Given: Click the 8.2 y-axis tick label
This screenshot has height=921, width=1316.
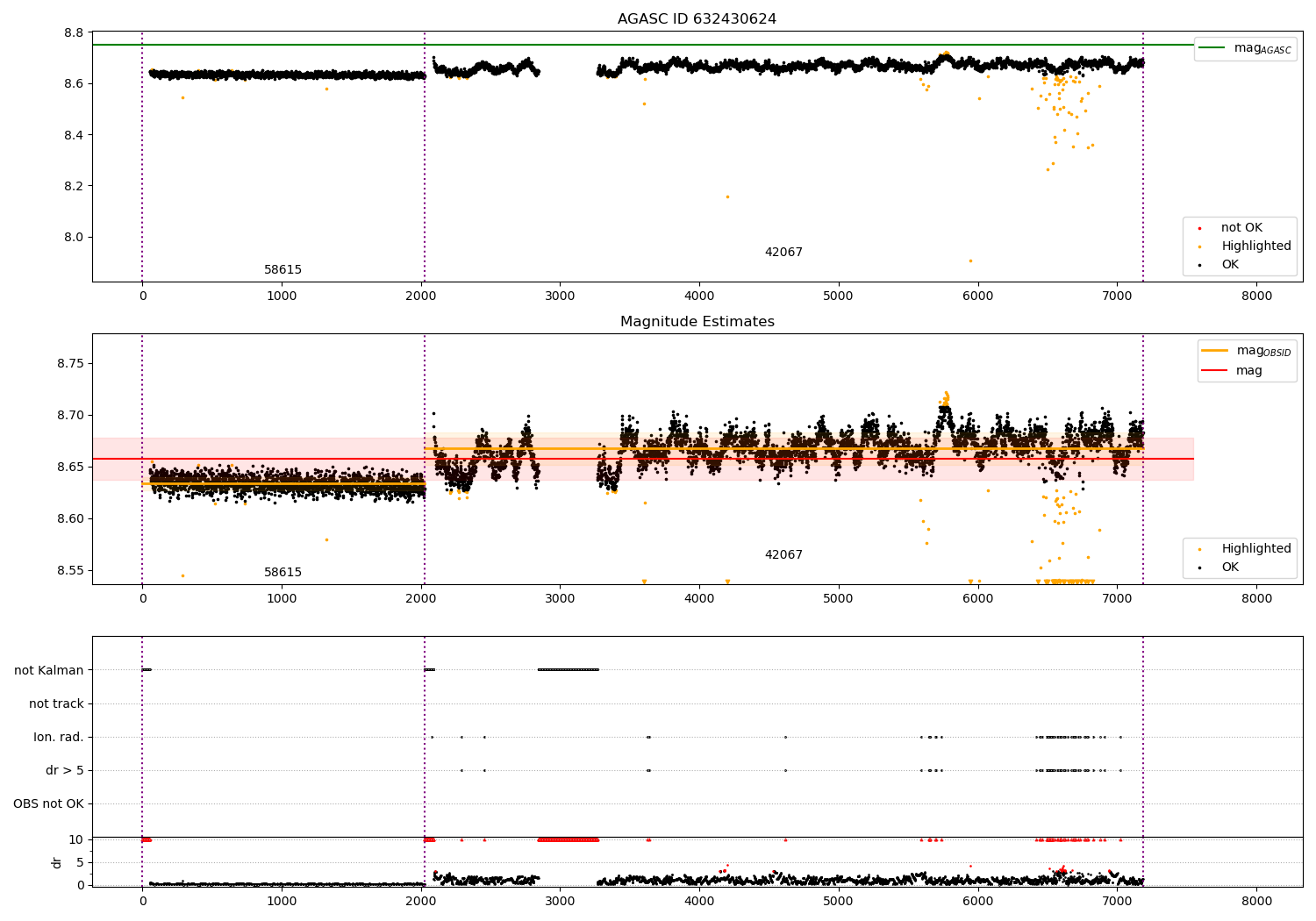Looking at the screenshot, I should [x=75, y=186].
